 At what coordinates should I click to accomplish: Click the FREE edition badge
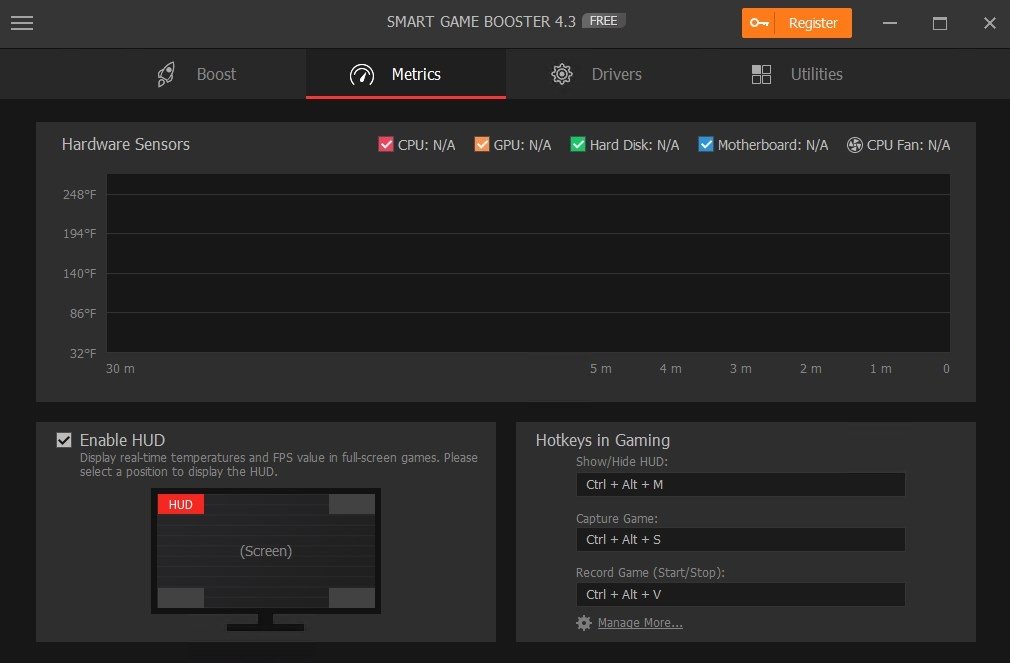point(604,21)
